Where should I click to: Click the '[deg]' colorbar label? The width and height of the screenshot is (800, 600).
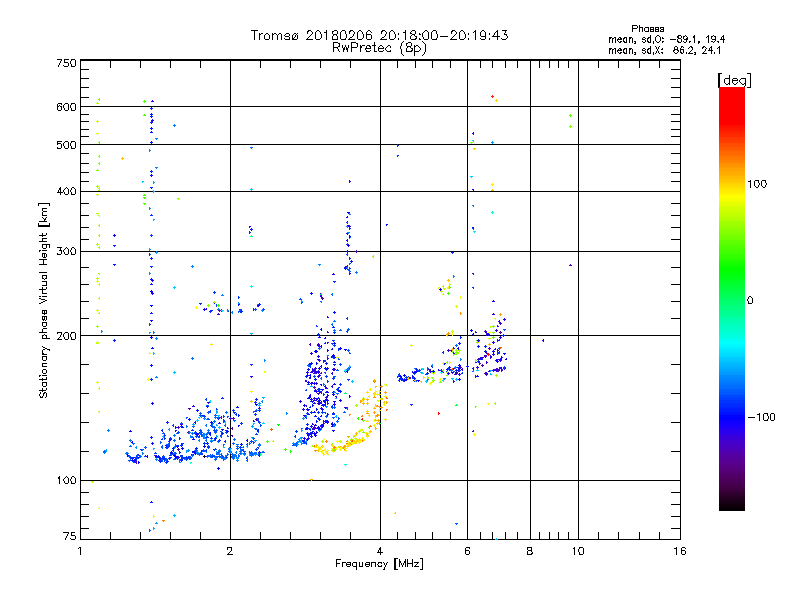(x=734, y=80)
